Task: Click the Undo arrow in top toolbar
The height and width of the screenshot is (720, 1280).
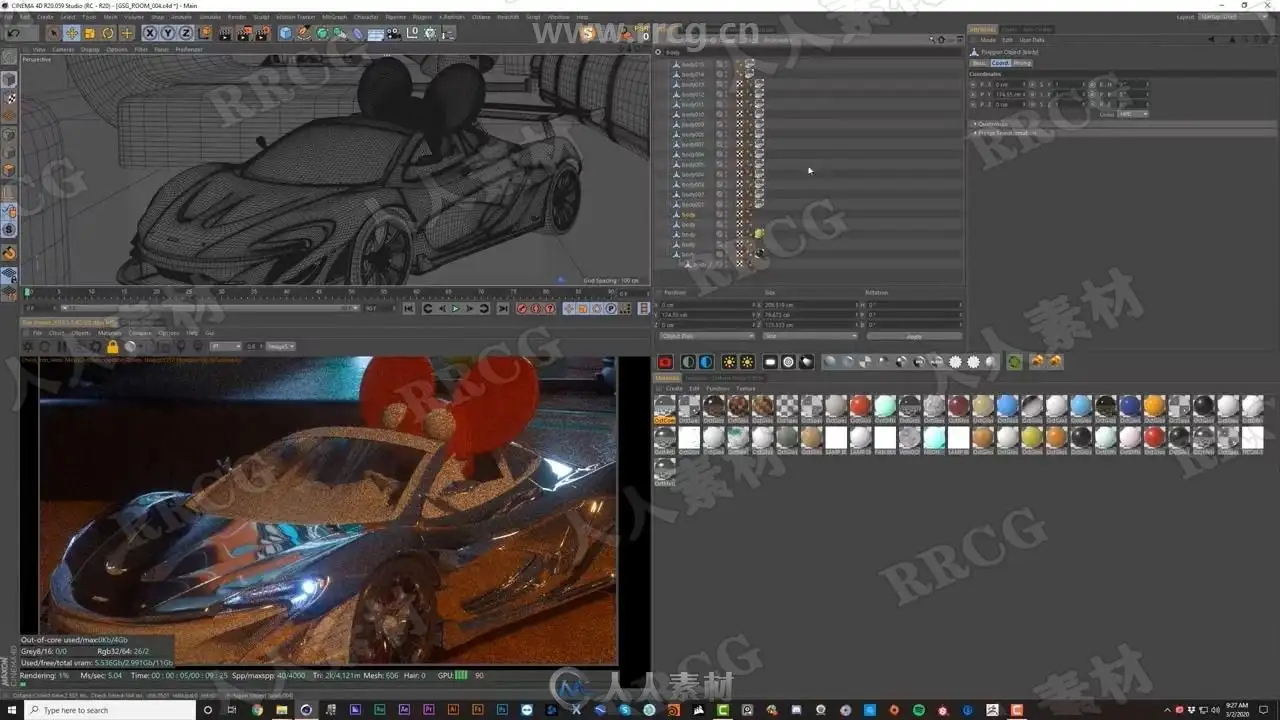Action: 14,33
